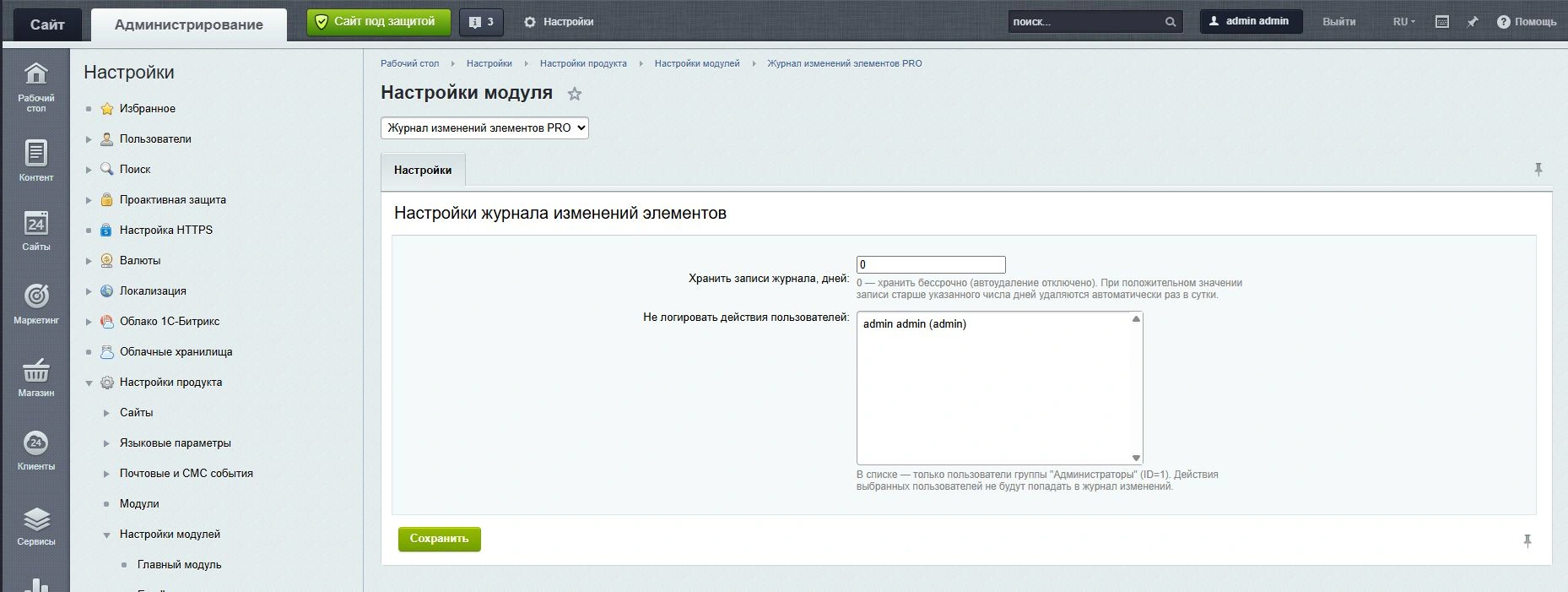Expand the Языковые параметры node
The image size is (1568, 592).
[x=106, y=443]
